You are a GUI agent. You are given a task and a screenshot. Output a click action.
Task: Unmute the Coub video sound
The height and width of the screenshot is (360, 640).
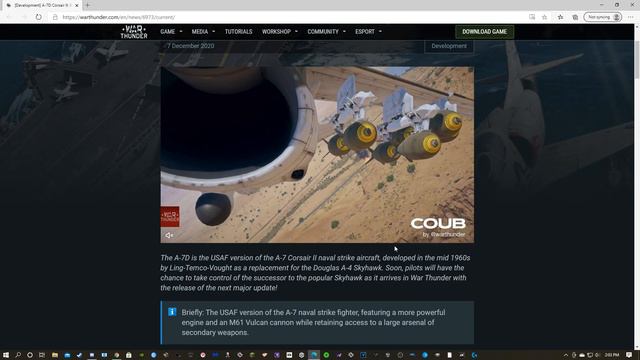point(169,235)
